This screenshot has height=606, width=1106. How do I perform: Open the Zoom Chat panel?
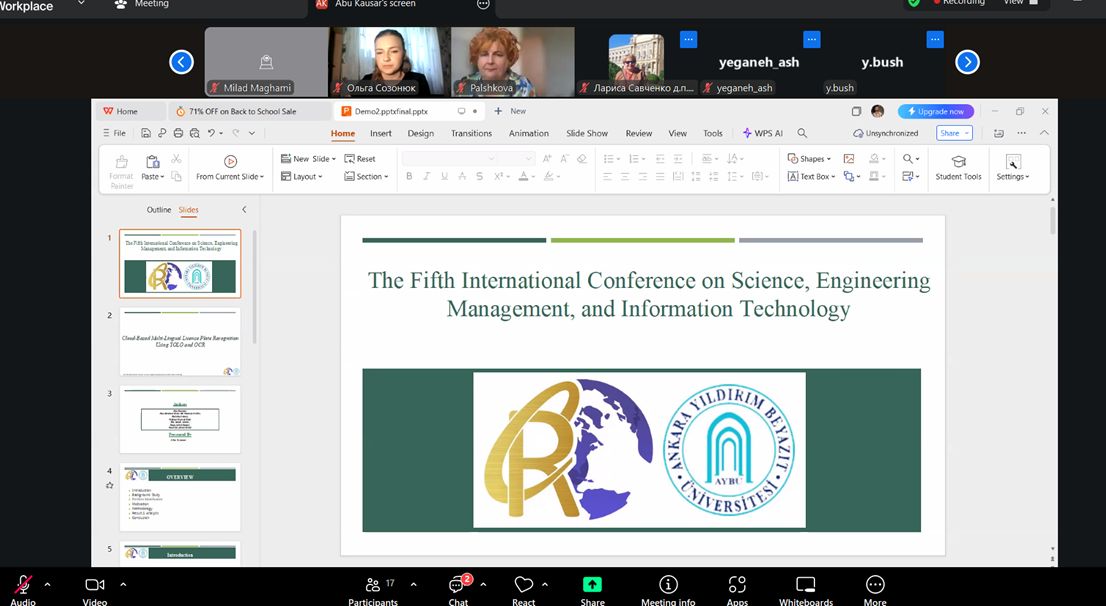click(458, 587)
